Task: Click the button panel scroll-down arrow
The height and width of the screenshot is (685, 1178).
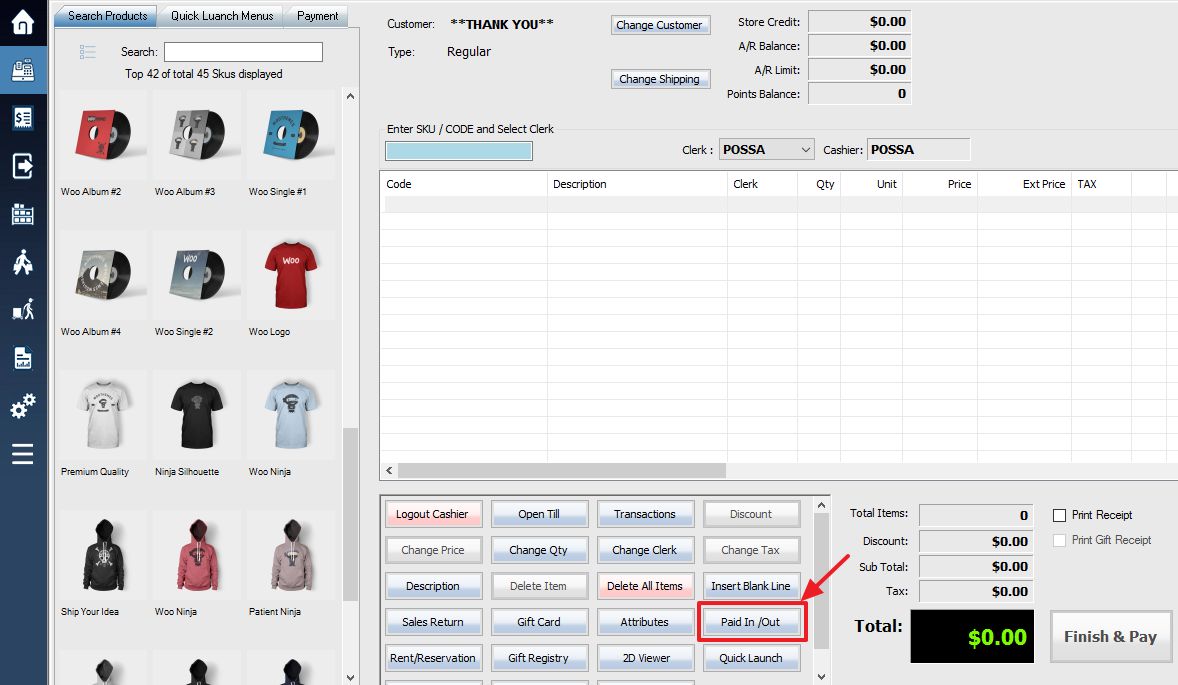Action: [821, 677]
